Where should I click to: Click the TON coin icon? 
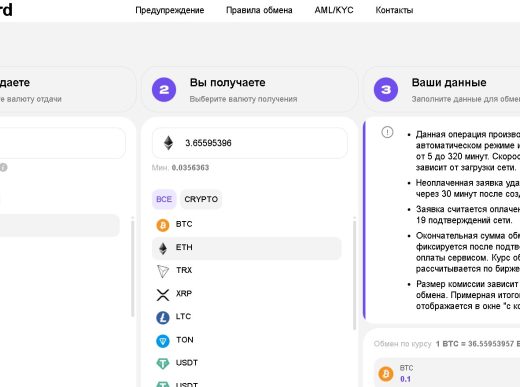[x=163, y=341]
